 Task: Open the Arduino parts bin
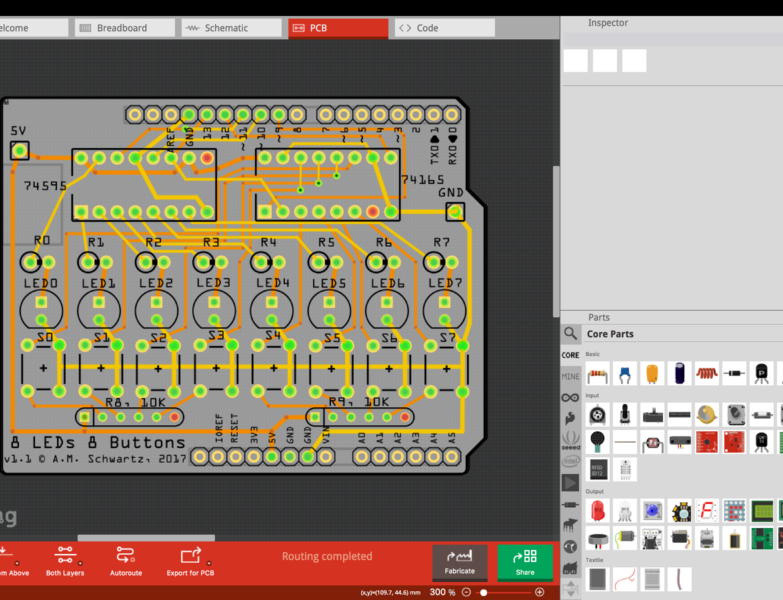tap(570, 398)
